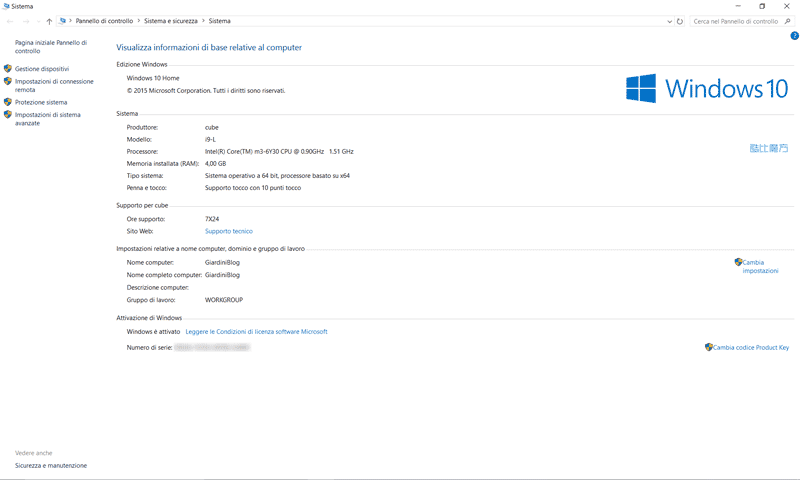The height and width of the screenshot is (480, 800).
Task: Click the Sistema window title icon
Action: (6, 6)
